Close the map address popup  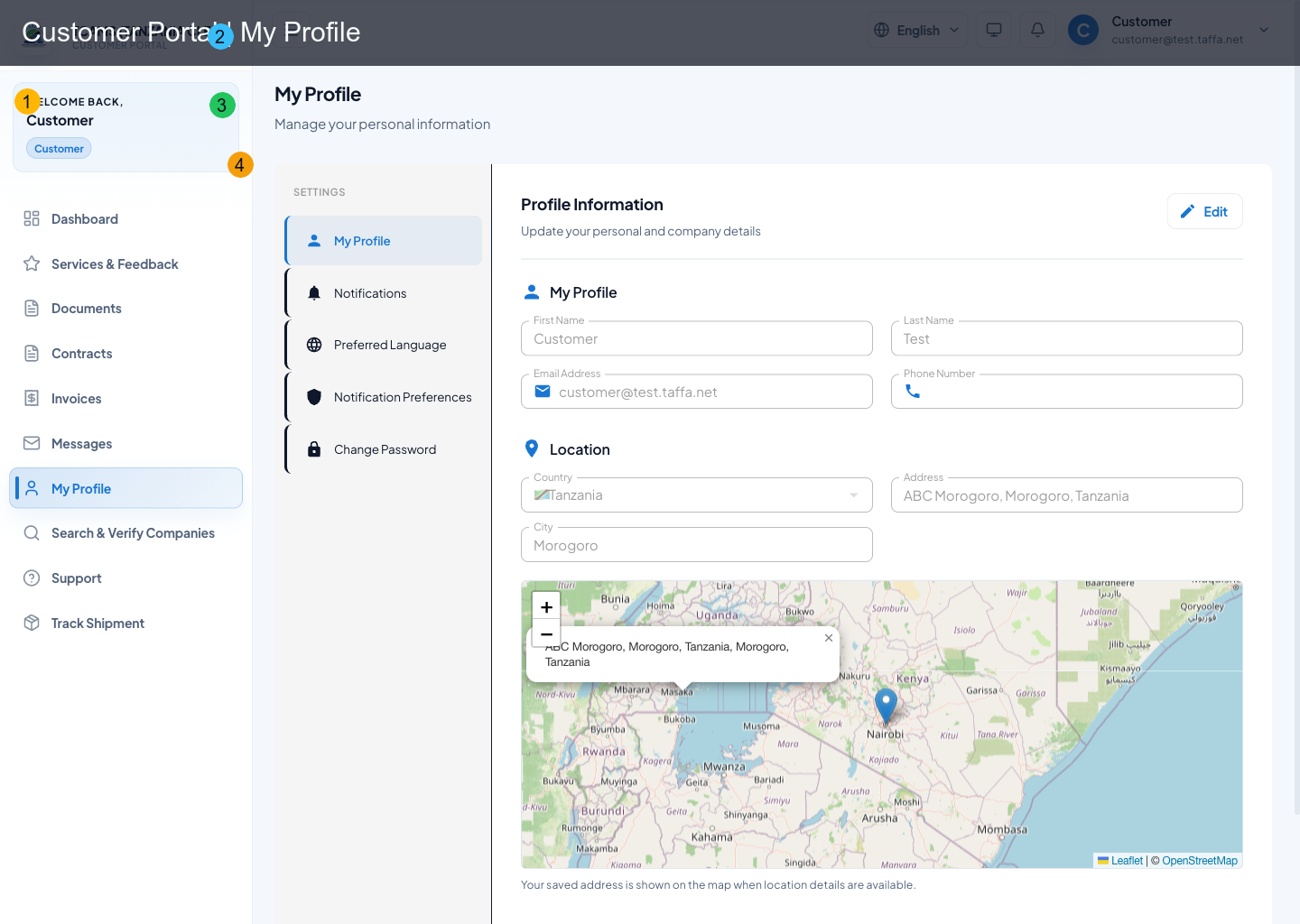(829, 638)
